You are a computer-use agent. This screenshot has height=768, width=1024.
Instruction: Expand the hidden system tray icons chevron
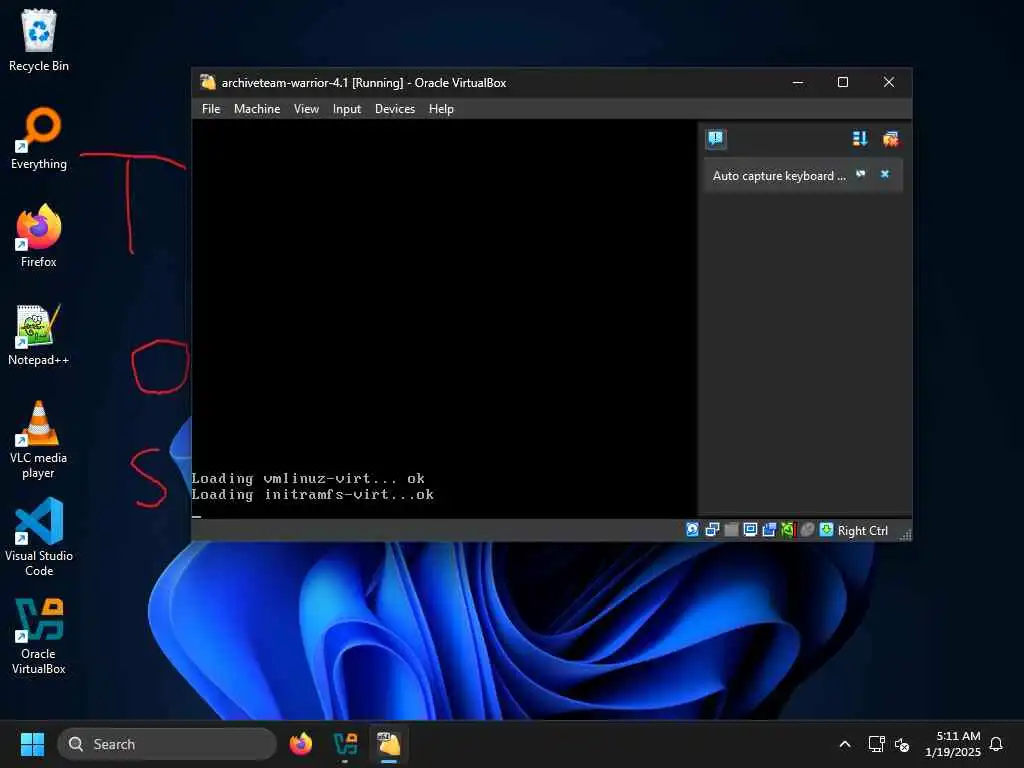844,744
